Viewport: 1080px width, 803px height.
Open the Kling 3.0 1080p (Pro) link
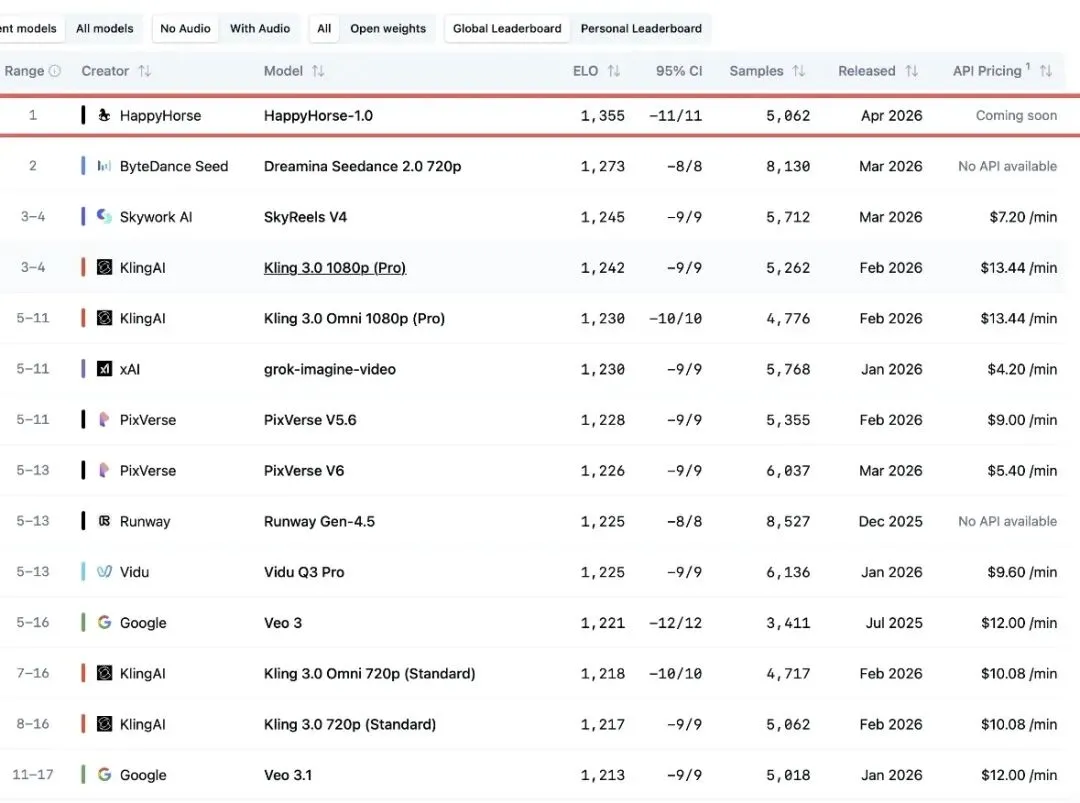point(335,268)
